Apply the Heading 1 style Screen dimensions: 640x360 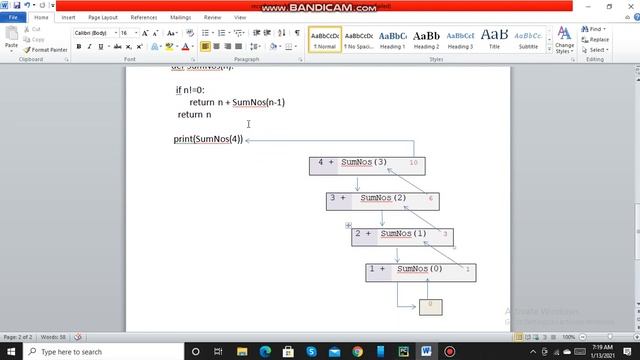pos(392,40)
